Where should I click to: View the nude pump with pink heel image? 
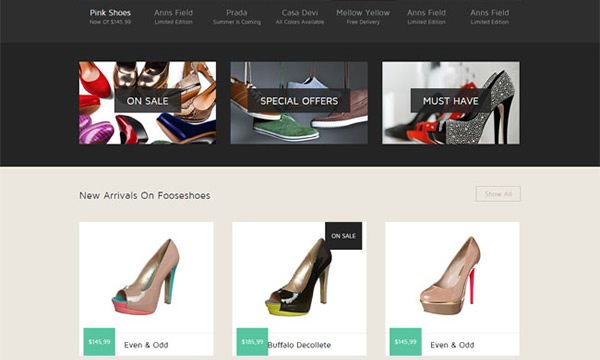pos(451,275)
